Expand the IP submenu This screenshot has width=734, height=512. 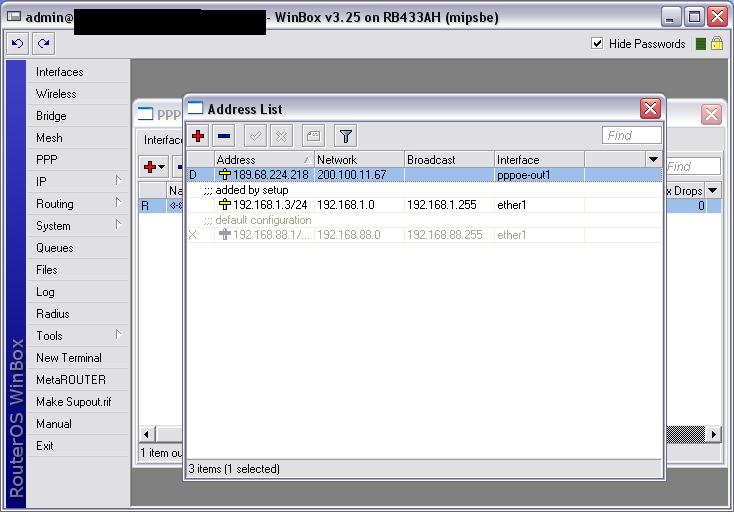coord(77,181)
